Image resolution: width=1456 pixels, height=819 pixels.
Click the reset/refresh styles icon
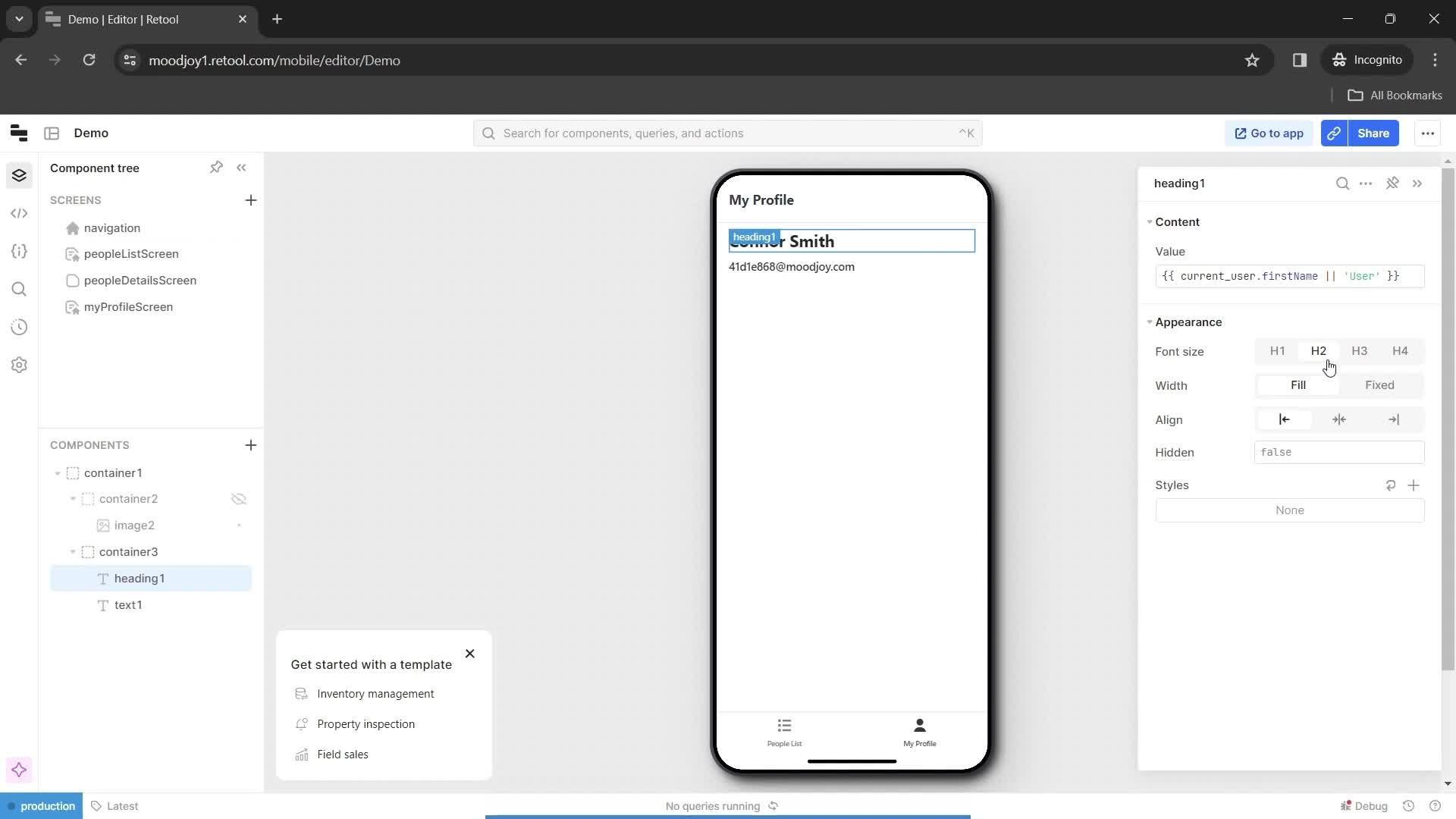[1389, 485]
